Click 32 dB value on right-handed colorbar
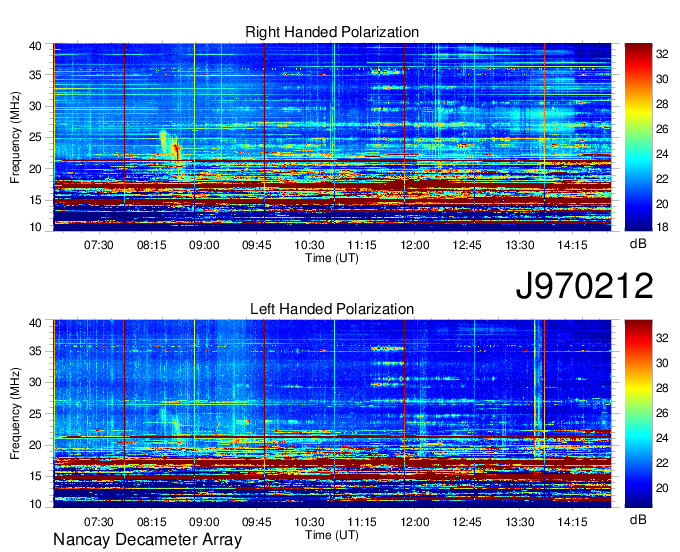Screen dimensions: 680x552 662,54
